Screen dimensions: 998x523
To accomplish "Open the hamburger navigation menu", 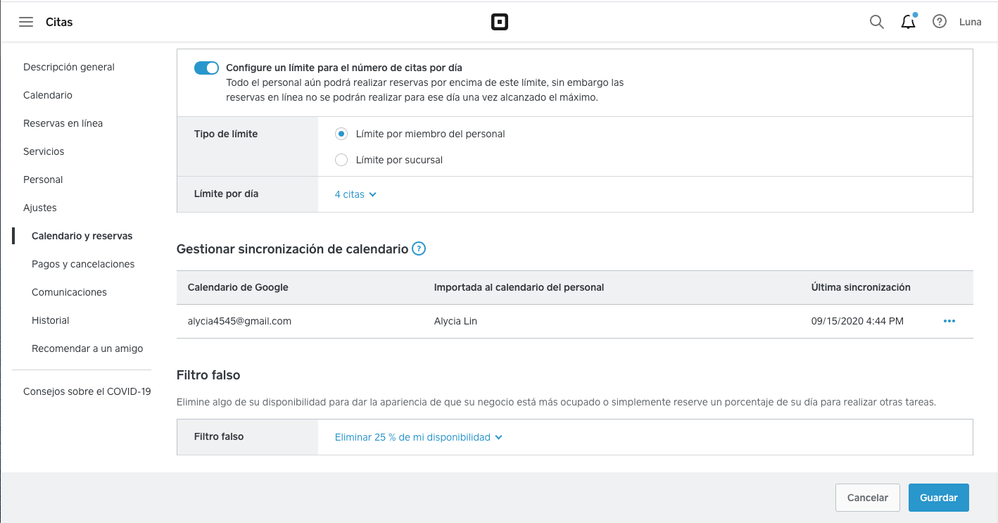I will tap(26, 22).
